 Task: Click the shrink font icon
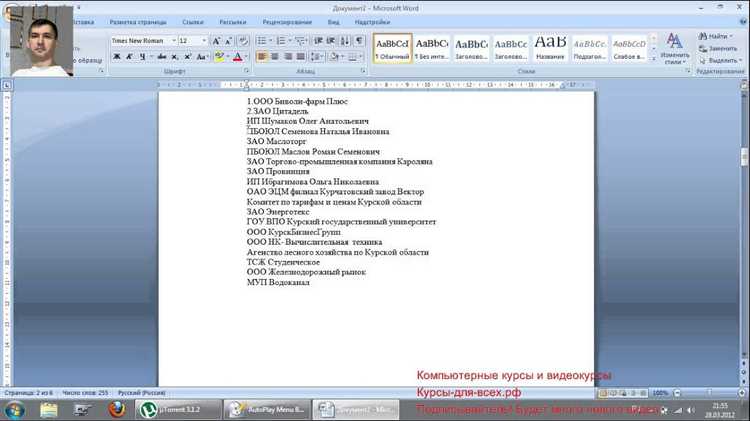tap(229, 41)
